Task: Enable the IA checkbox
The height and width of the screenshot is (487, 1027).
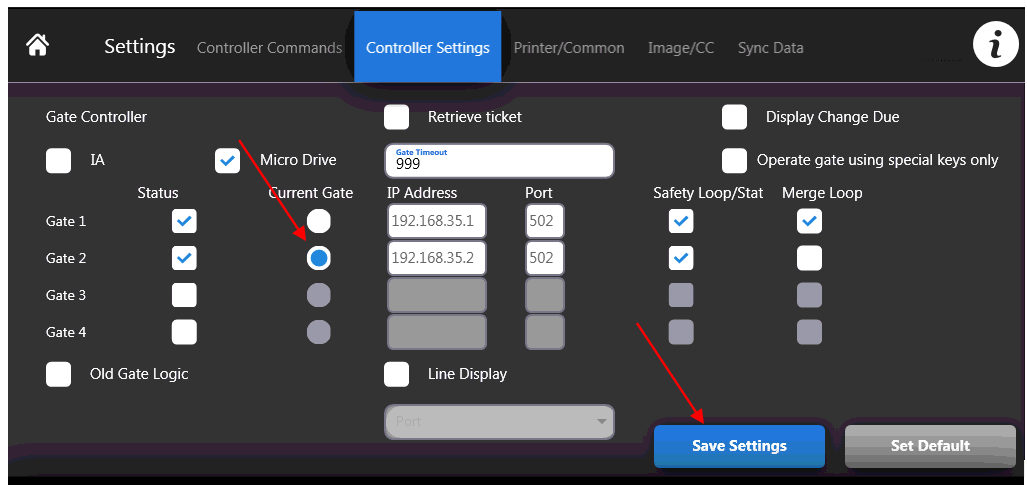Action: 59,160
